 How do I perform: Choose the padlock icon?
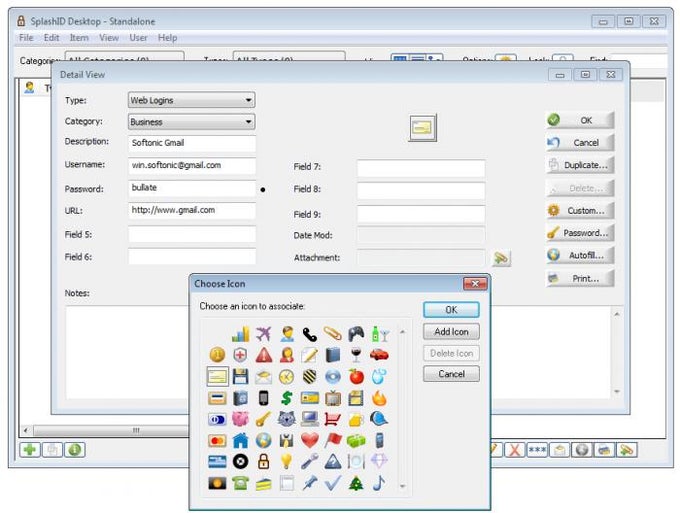[x=263, y=461]
